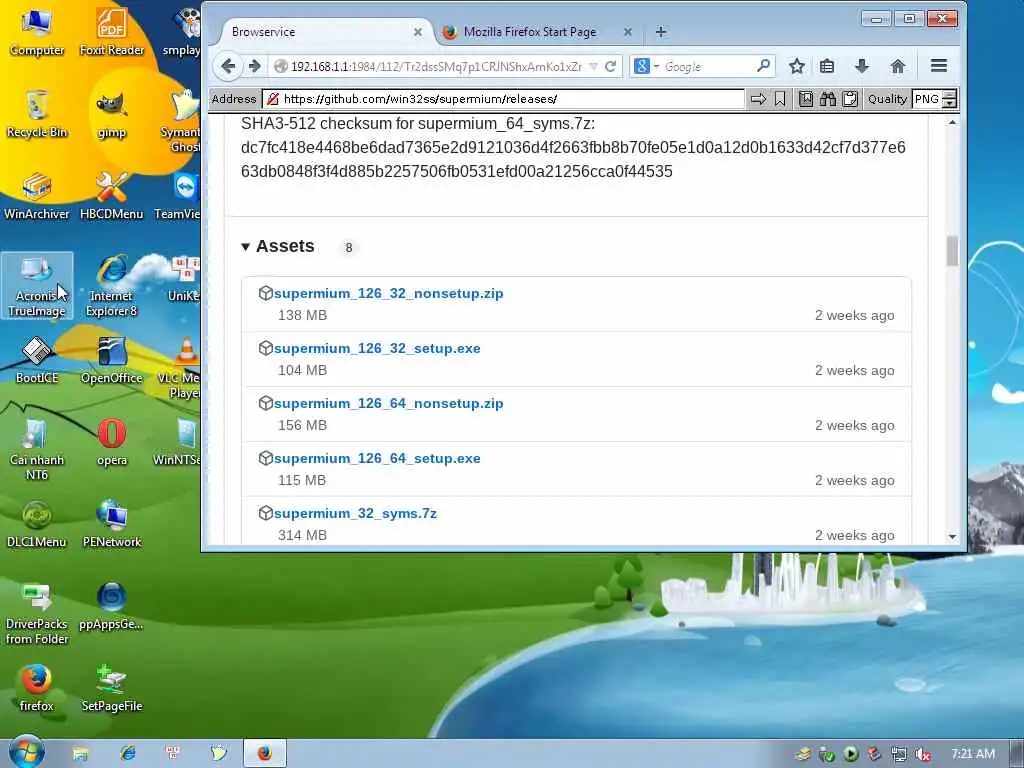Screen dimensions: 1024x768
Task: Launch OpenOffice from the desktop
Action: (x=112, y=360)
